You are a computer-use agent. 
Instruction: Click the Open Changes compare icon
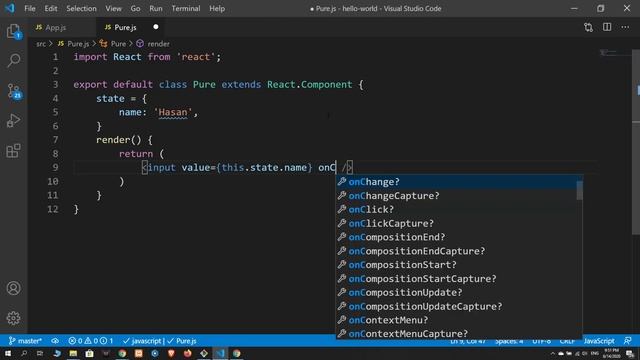[x=588, y=27]
